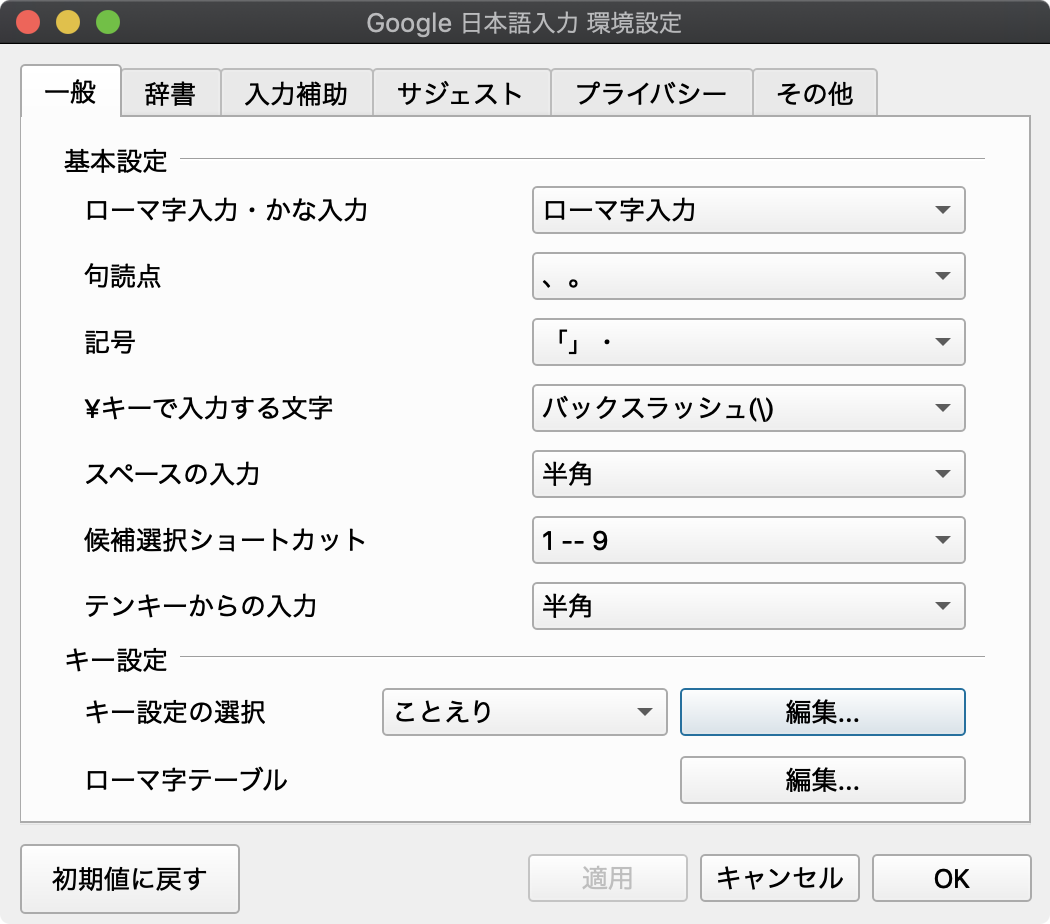This screenshot has width=1050, height=924.
Task: Expand the テンキーからの入力 dropdown
Action: 748,606
